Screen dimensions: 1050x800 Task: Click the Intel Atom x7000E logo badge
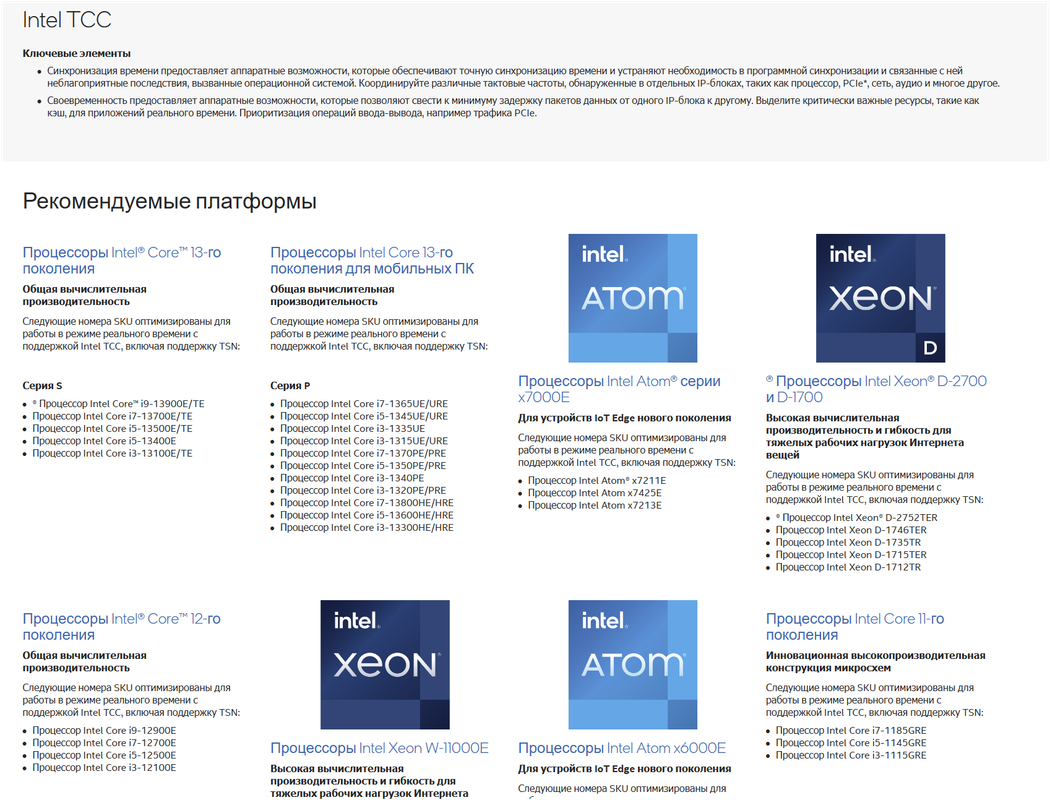coord(633,298)
